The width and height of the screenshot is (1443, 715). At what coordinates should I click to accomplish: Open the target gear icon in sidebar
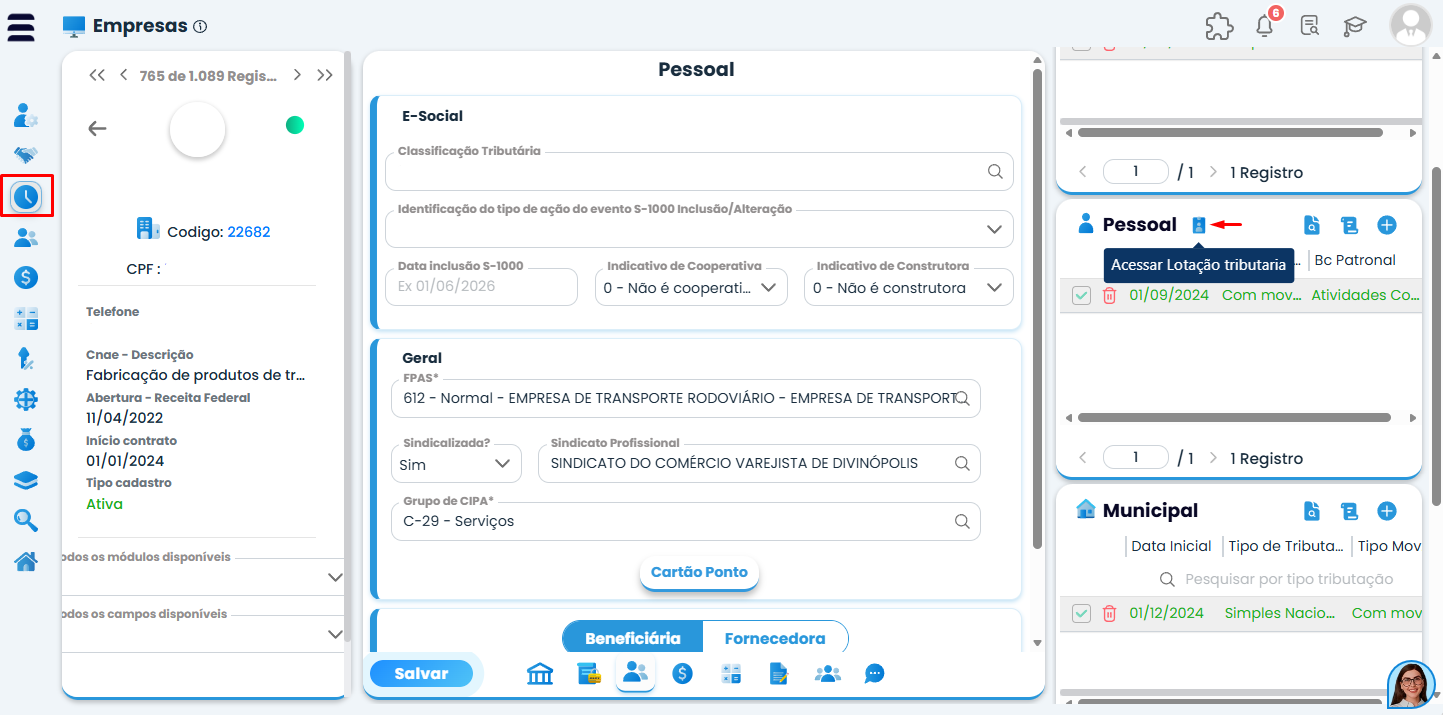[x=26, y=400]
